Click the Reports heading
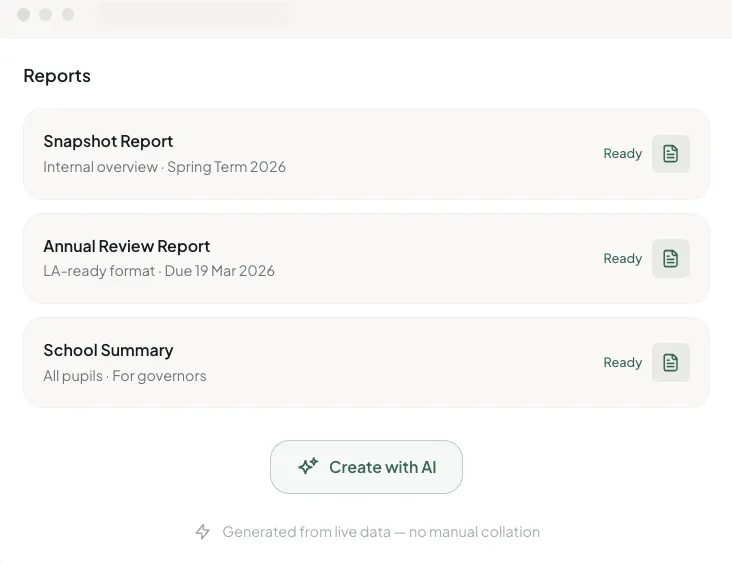732x566 pixels. pos(57,76)
